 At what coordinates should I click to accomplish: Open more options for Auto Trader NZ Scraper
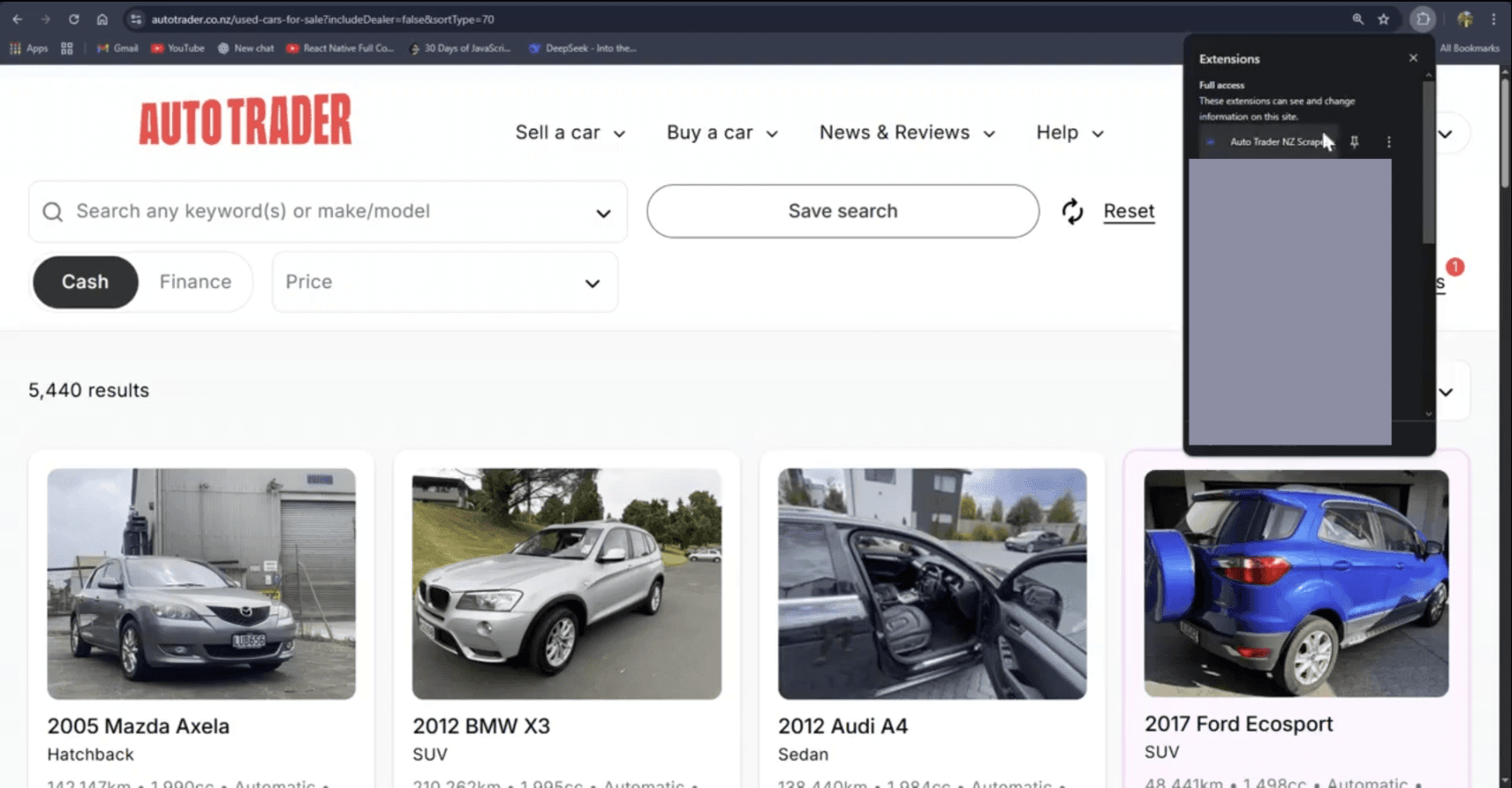click(1388, 141)
